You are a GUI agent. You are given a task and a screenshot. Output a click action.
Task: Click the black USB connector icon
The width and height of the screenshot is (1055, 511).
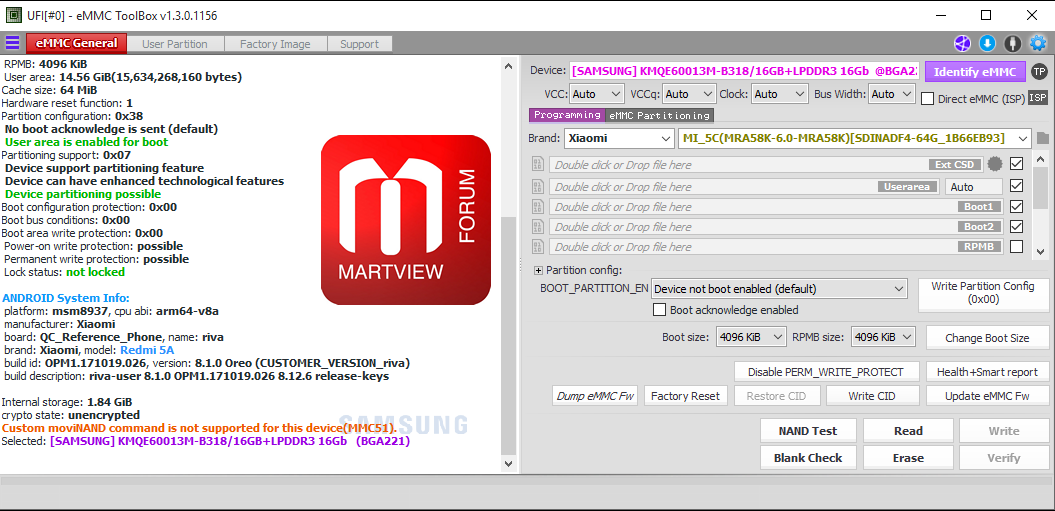[1013, 44]
